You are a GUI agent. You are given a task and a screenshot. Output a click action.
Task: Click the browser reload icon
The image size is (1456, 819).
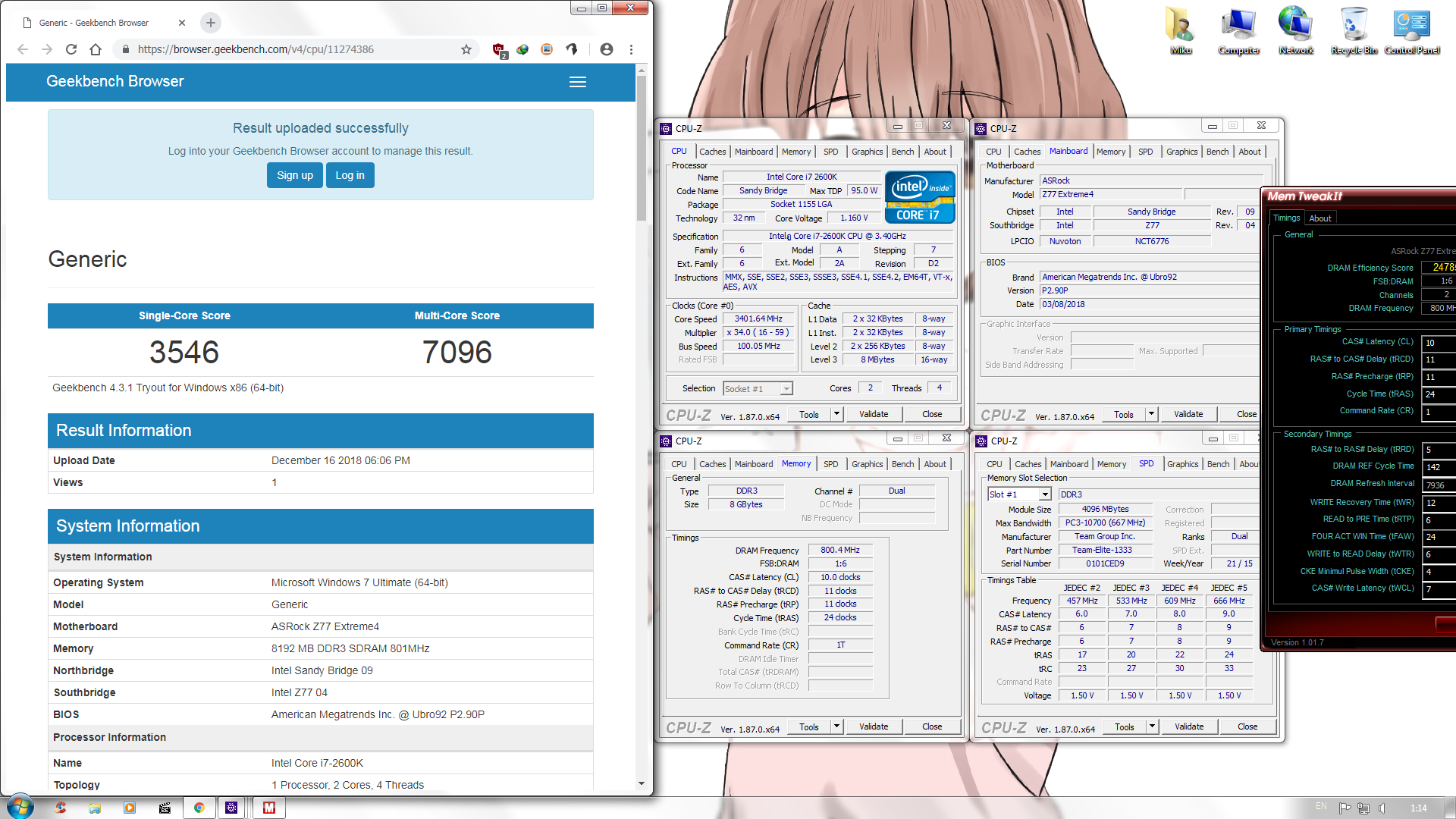coord(71,49)
